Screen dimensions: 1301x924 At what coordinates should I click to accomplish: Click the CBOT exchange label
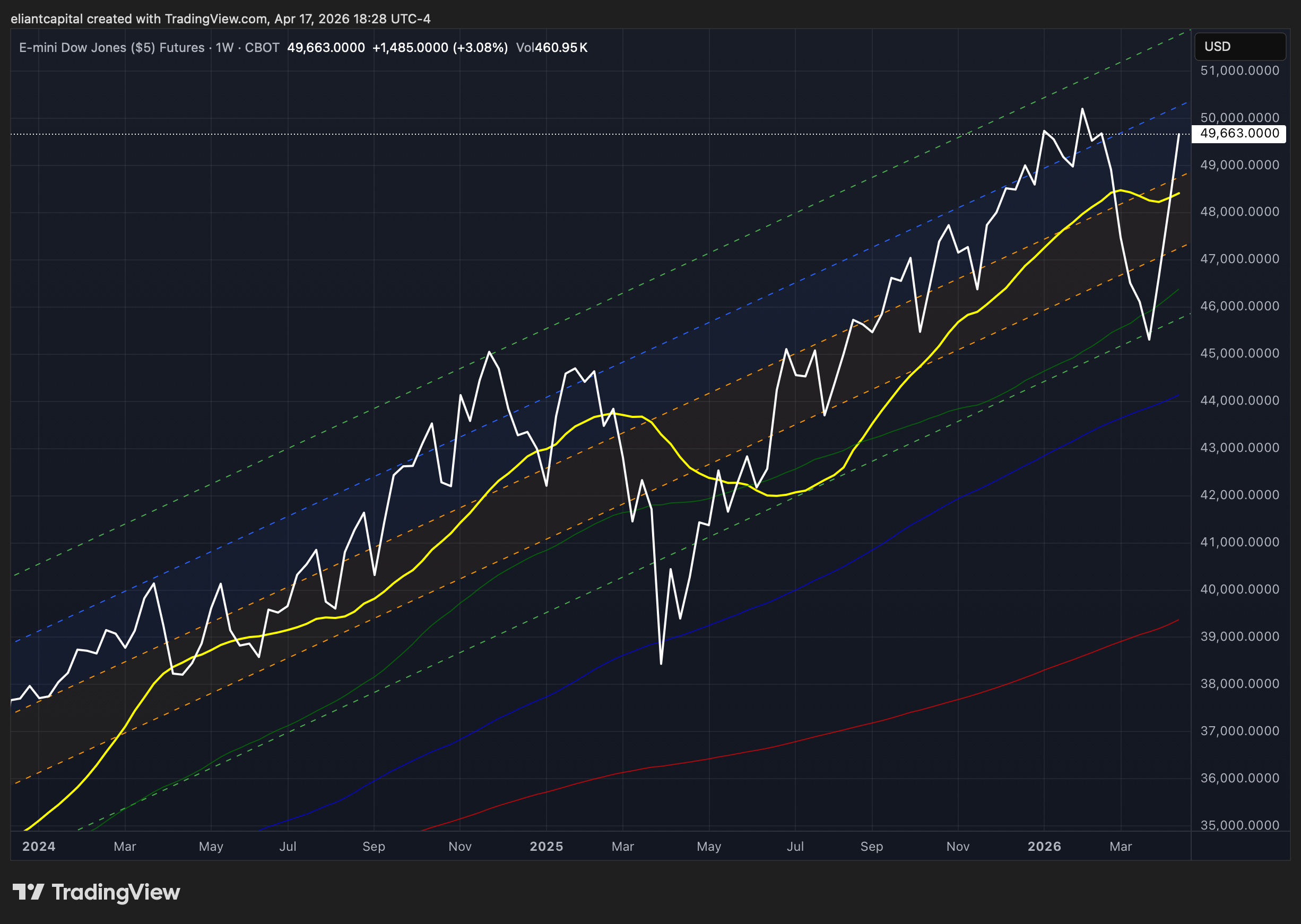[x=262, y=48]
